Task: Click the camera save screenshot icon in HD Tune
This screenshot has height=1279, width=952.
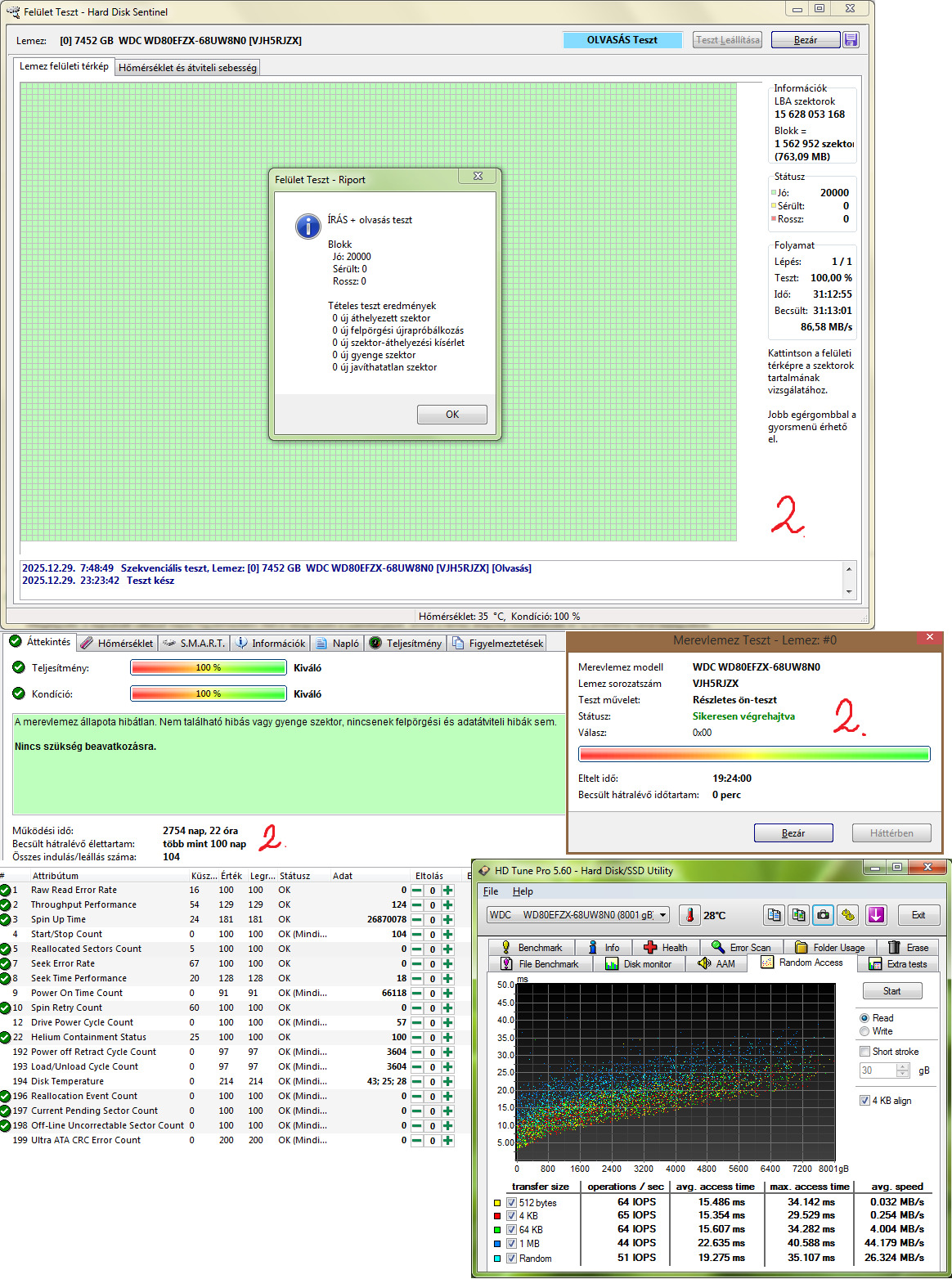Action: (x=824, y=915)
